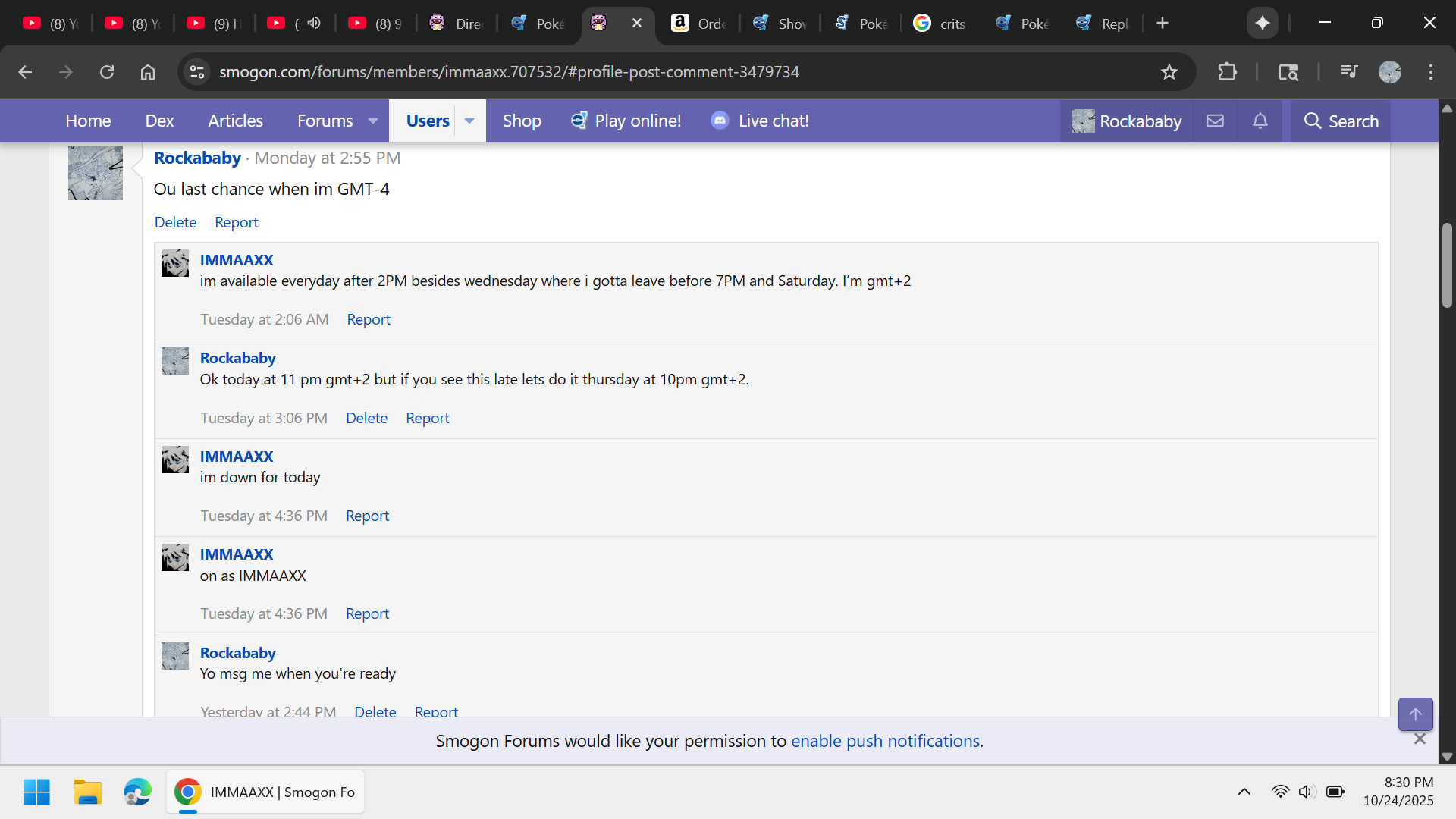Viewport: 1456px width, 819px height.
Task: Open the system volume control in the tray
Action: click(x=1305, y=792)
